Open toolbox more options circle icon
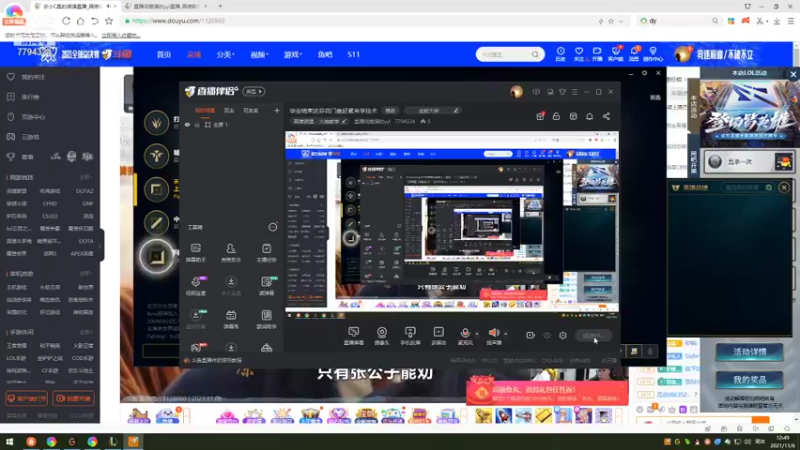This screenshot has width=800, height=450. (273, 227)
